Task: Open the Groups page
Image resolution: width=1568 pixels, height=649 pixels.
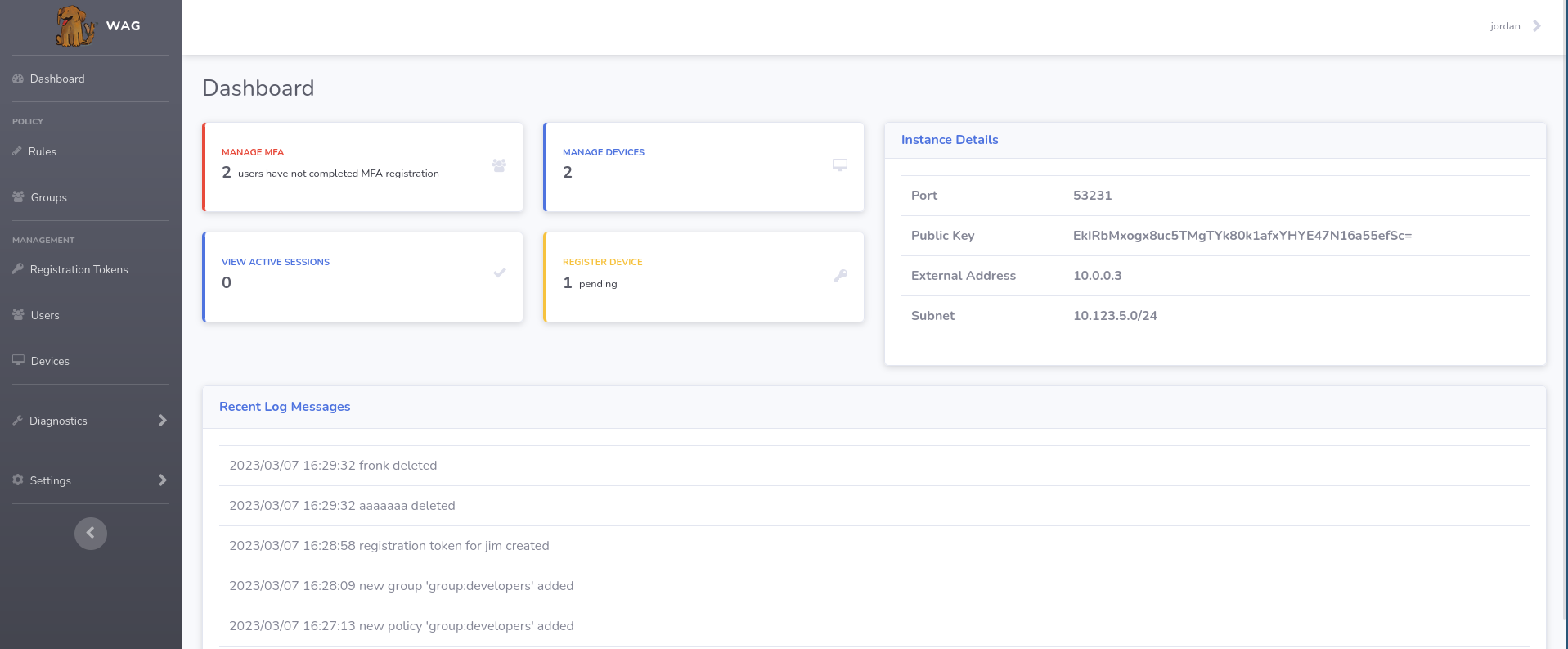Action: 49,197
